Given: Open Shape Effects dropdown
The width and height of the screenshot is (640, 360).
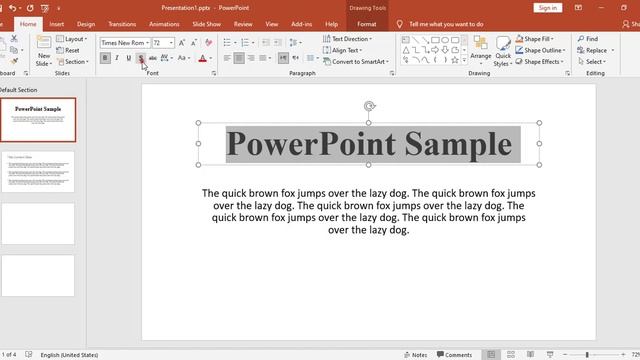Looking at the screenshot, I should (540, 62).
